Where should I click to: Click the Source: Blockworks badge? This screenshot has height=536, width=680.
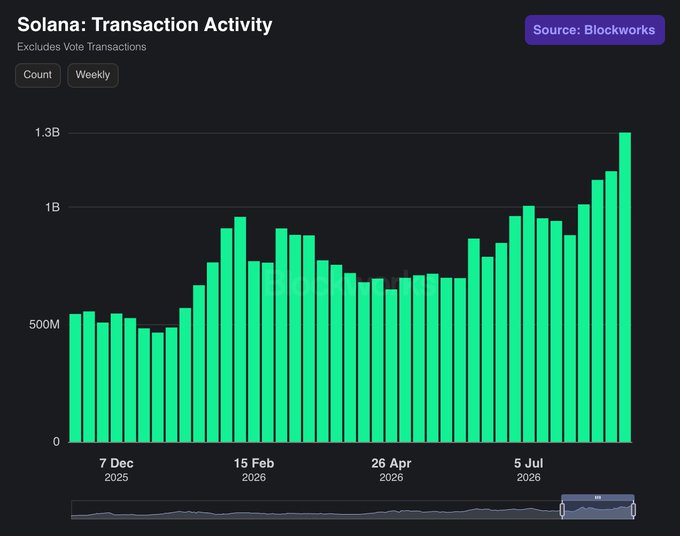(595, 30)
